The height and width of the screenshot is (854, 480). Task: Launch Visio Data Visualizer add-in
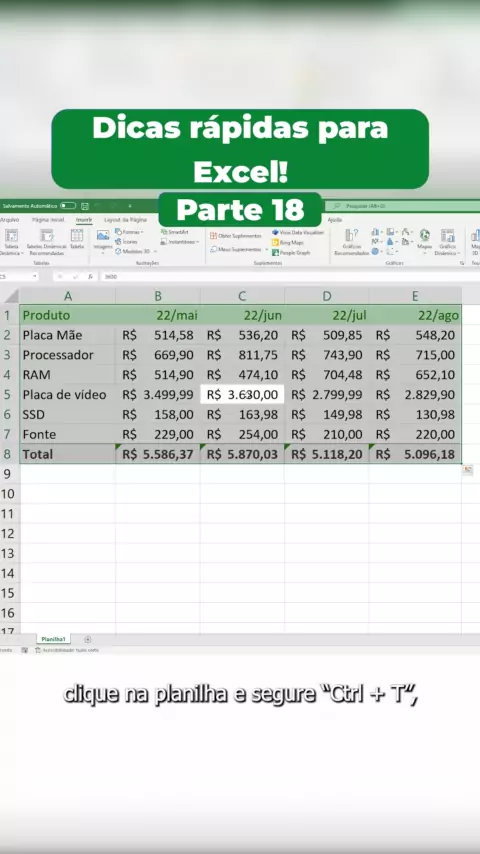pos(297,232)
